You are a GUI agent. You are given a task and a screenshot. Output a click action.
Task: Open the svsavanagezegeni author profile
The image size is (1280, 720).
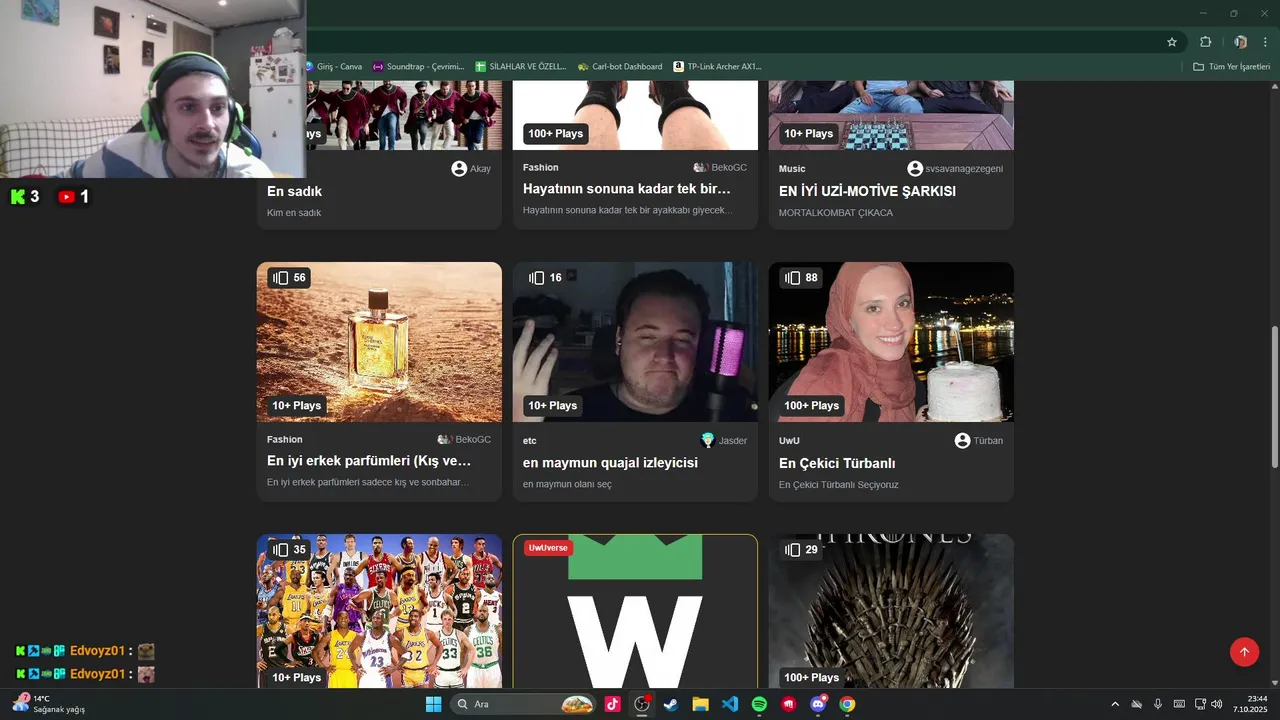(x=955, y=168)
